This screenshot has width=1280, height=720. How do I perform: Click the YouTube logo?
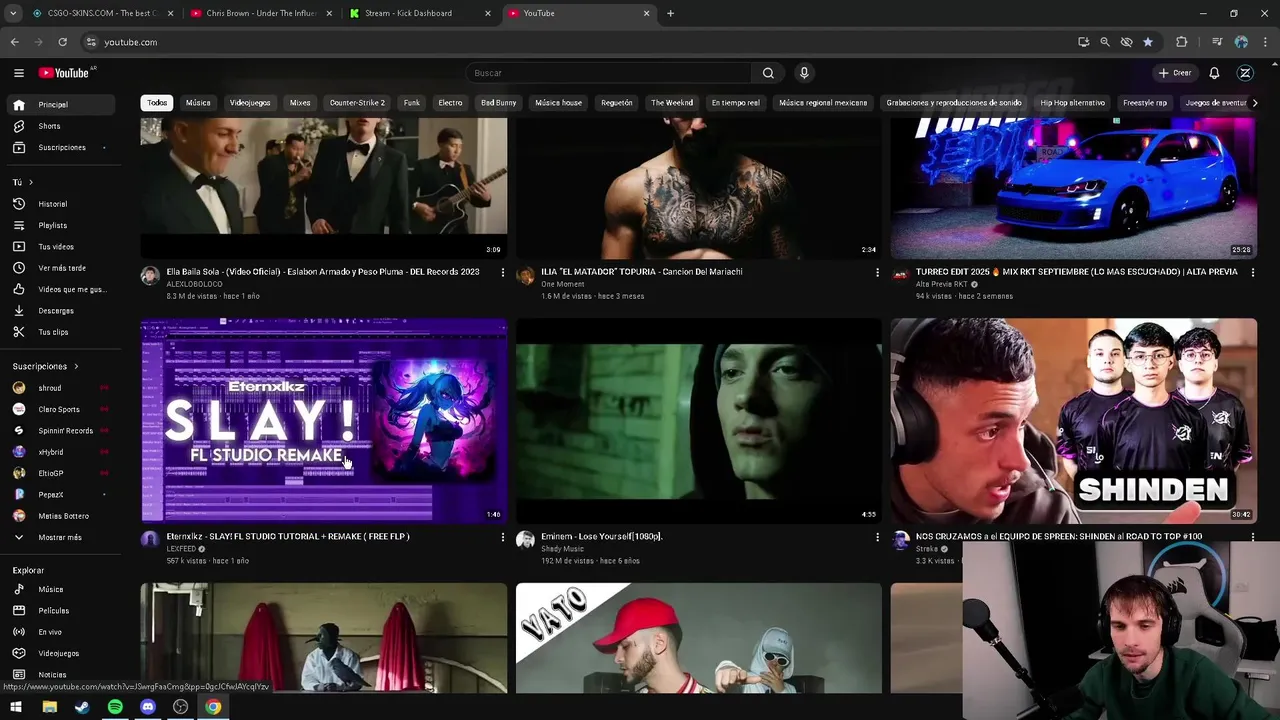tap(65, 73)
